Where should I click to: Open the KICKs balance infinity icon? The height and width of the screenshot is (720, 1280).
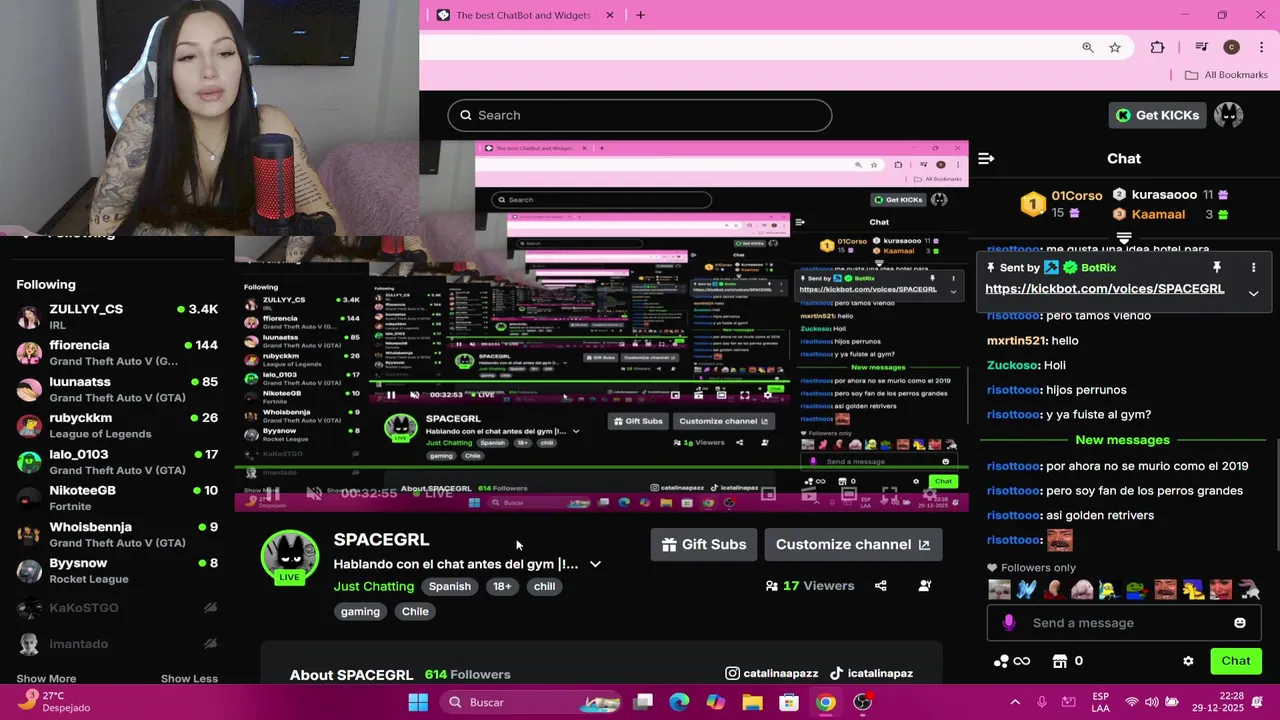coord(1011,661)
